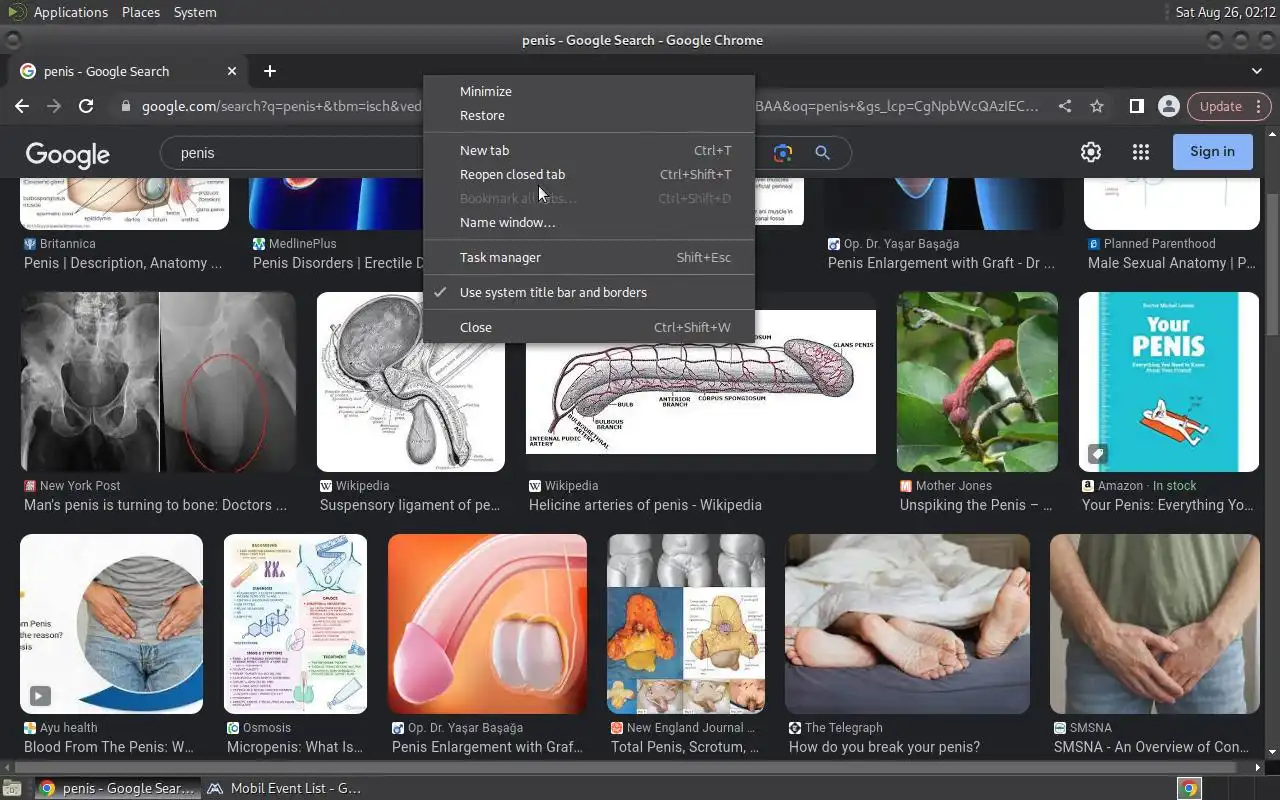Open 'Blood From The Penis' Ayu health link
The width and height of the screenshot is (1280, 800).
(x=109, y=747)
